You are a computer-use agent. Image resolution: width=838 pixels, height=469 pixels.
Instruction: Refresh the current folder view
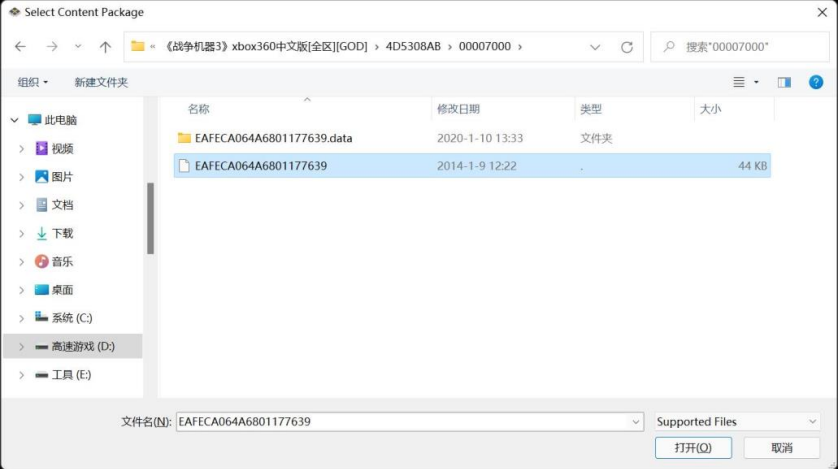pyautogui.click(x=627, y=47)
